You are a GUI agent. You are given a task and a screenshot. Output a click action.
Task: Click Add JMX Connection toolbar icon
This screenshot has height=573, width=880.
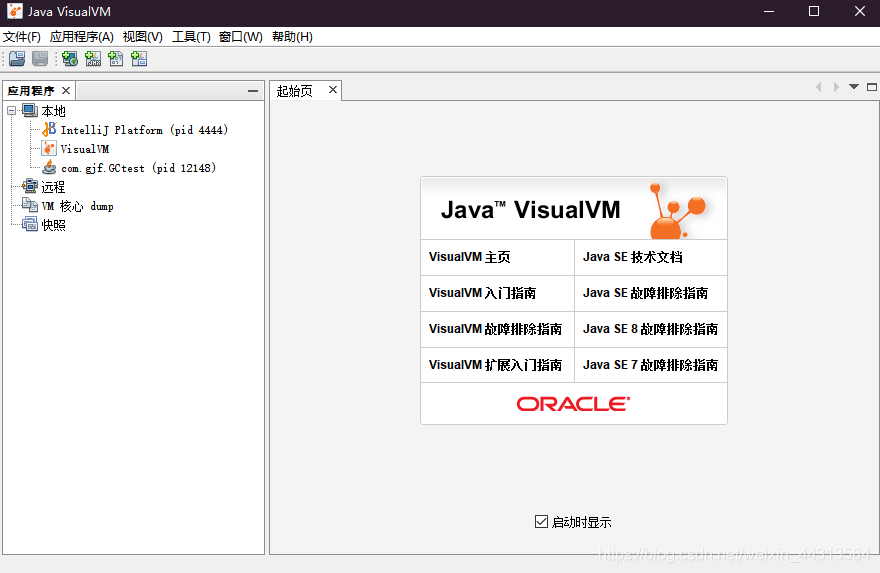(93, 58)
